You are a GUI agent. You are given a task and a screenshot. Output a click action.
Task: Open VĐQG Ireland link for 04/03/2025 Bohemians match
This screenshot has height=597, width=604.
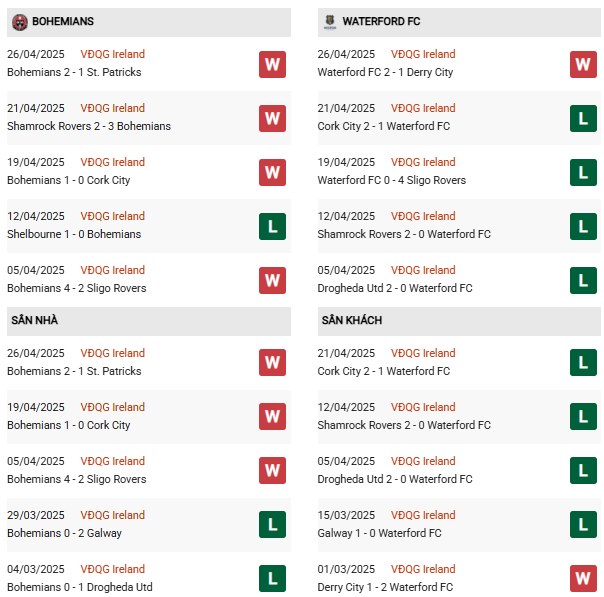(x=112, y=569)
